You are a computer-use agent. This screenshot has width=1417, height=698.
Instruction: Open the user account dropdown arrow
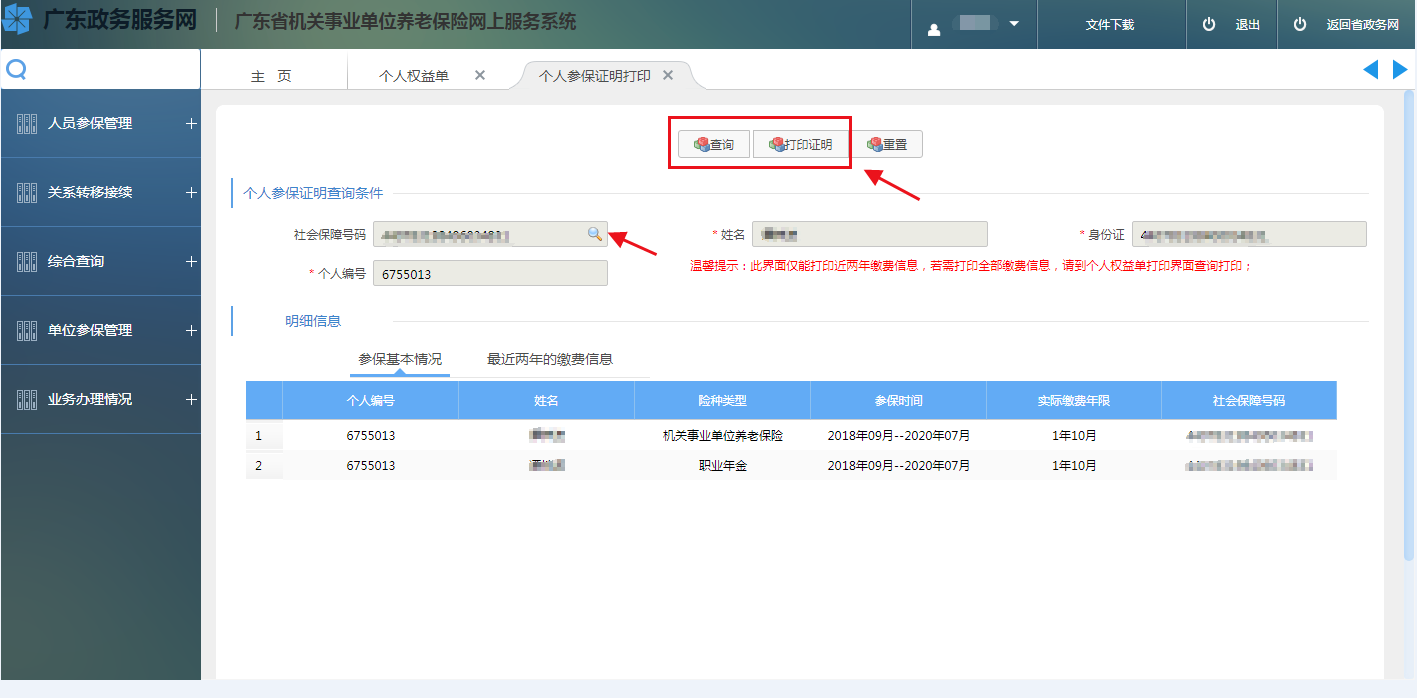click(x=1014, y=24)
